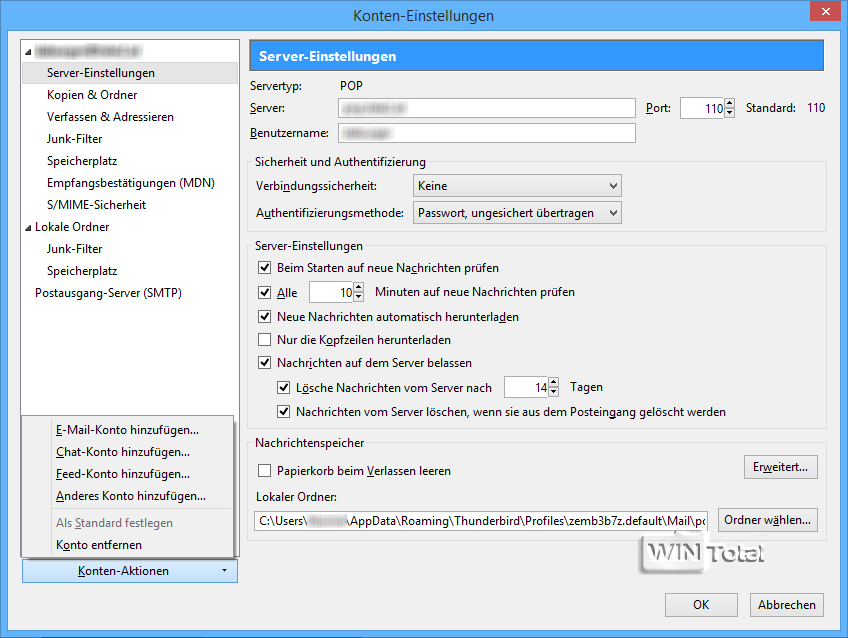Click the Abbrechen button
Viewport: 848px width, 638px height.
(x=786, y=605)
